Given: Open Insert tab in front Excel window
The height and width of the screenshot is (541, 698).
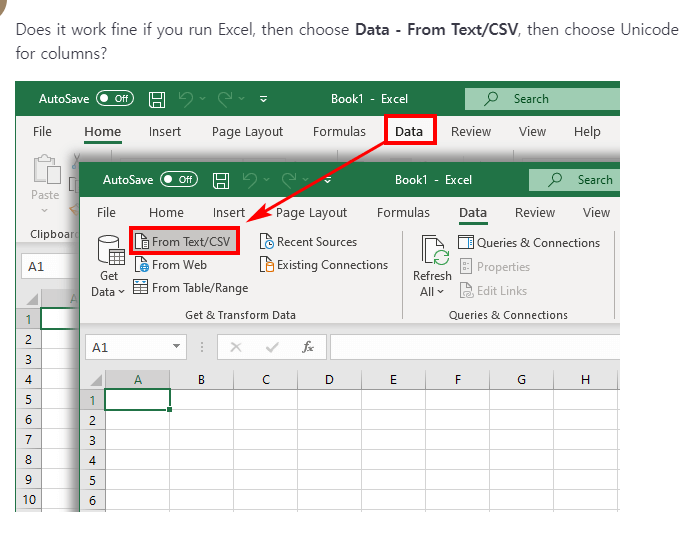Looking at the screenshot, I should tap(229, 212).
